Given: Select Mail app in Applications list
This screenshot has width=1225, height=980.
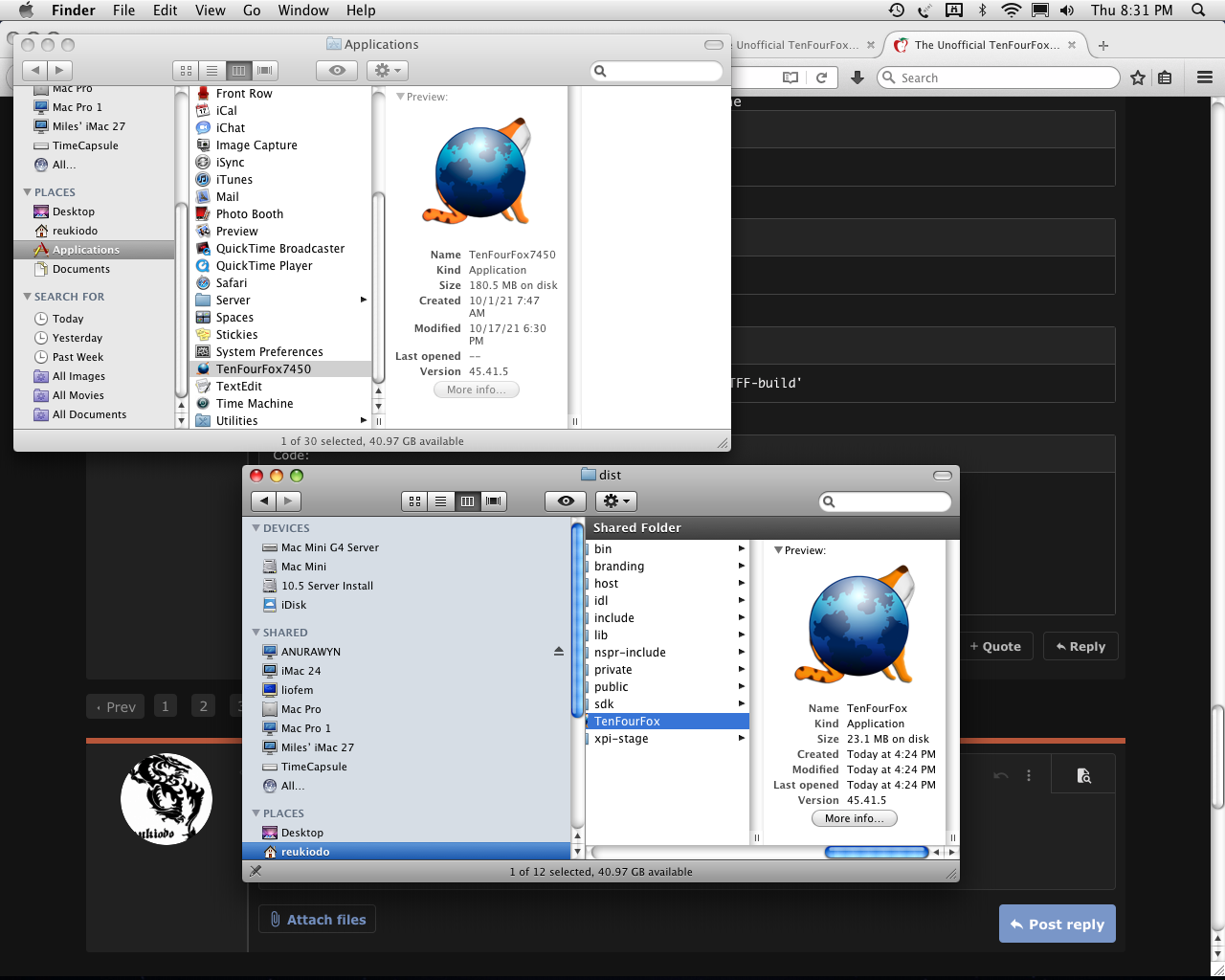Looking at the screenshot, I should (x=227, y=197).
